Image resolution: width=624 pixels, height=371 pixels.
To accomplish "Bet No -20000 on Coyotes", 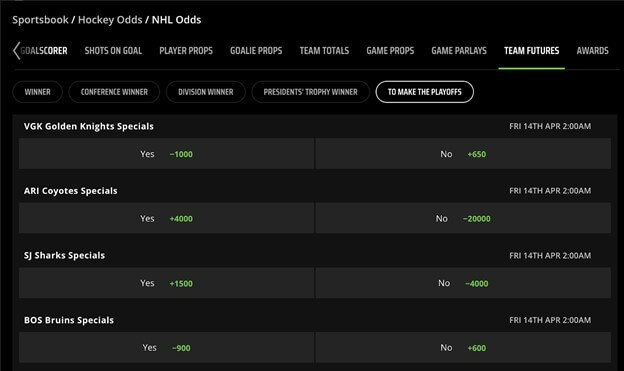I will tap(463, 218).
